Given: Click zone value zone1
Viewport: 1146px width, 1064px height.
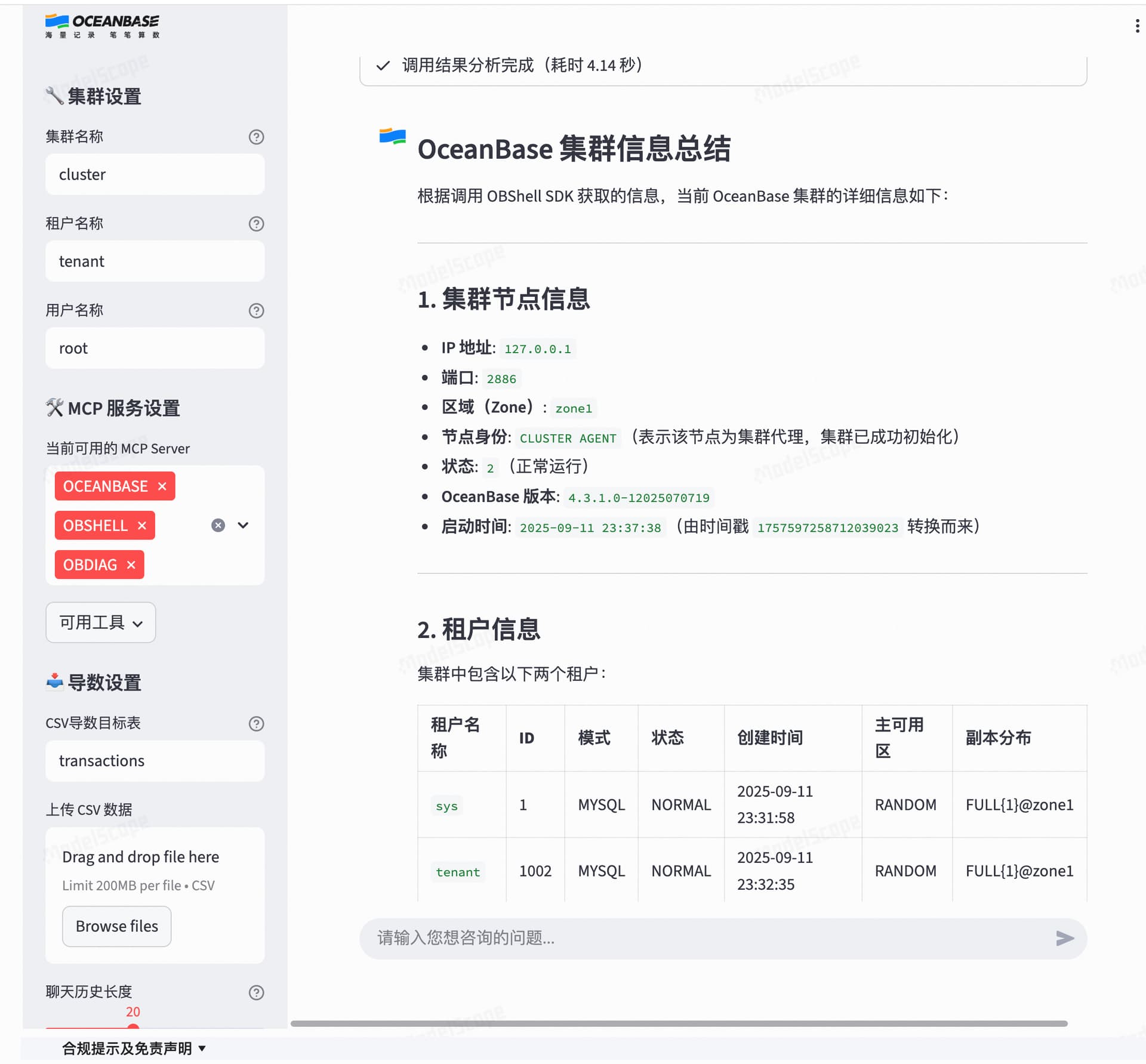Looking at the screenshot, I should (574, 408).
